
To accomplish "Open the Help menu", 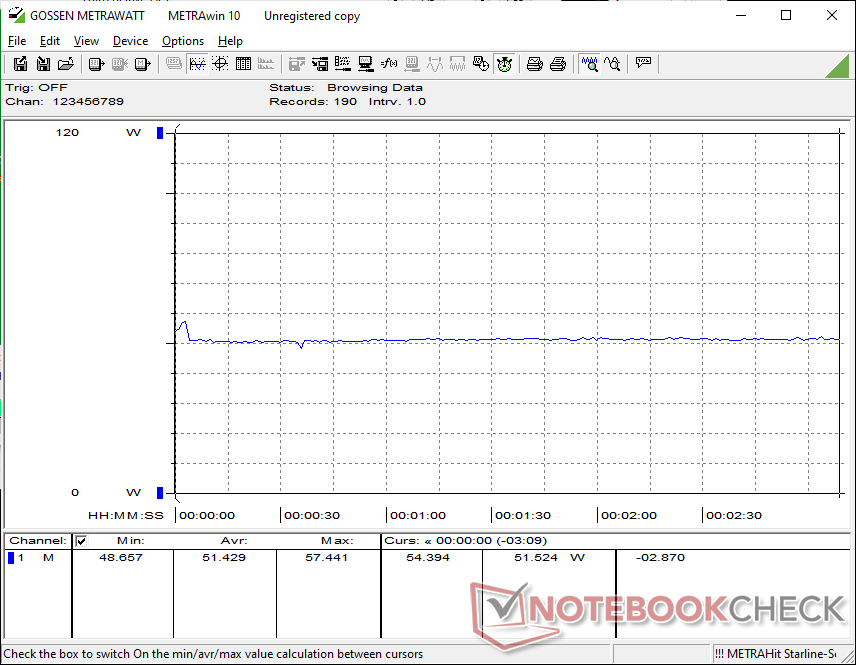I will point(230,41).
